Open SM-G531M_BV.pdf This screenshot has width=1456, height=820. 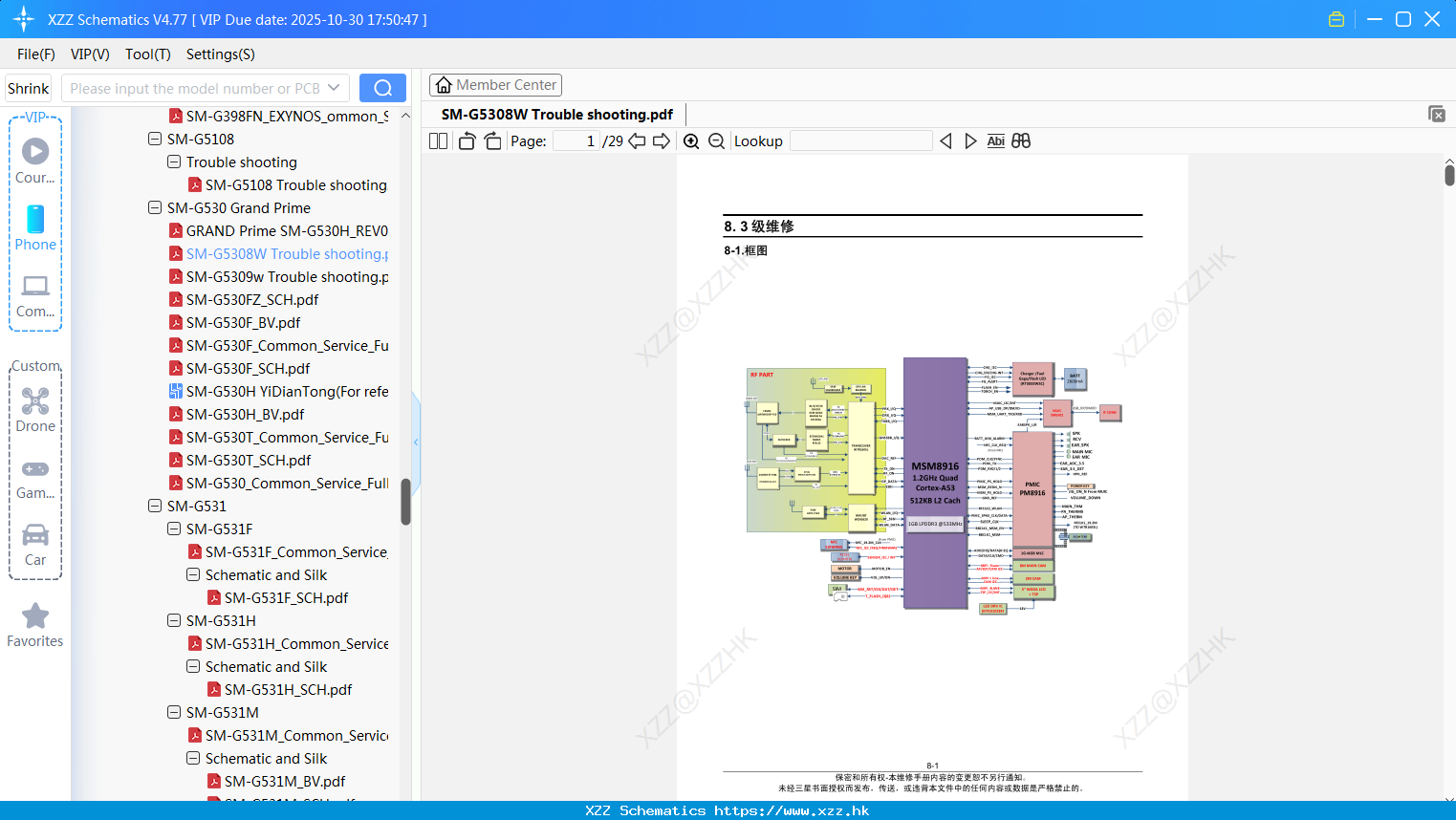[x=276, y=781]
